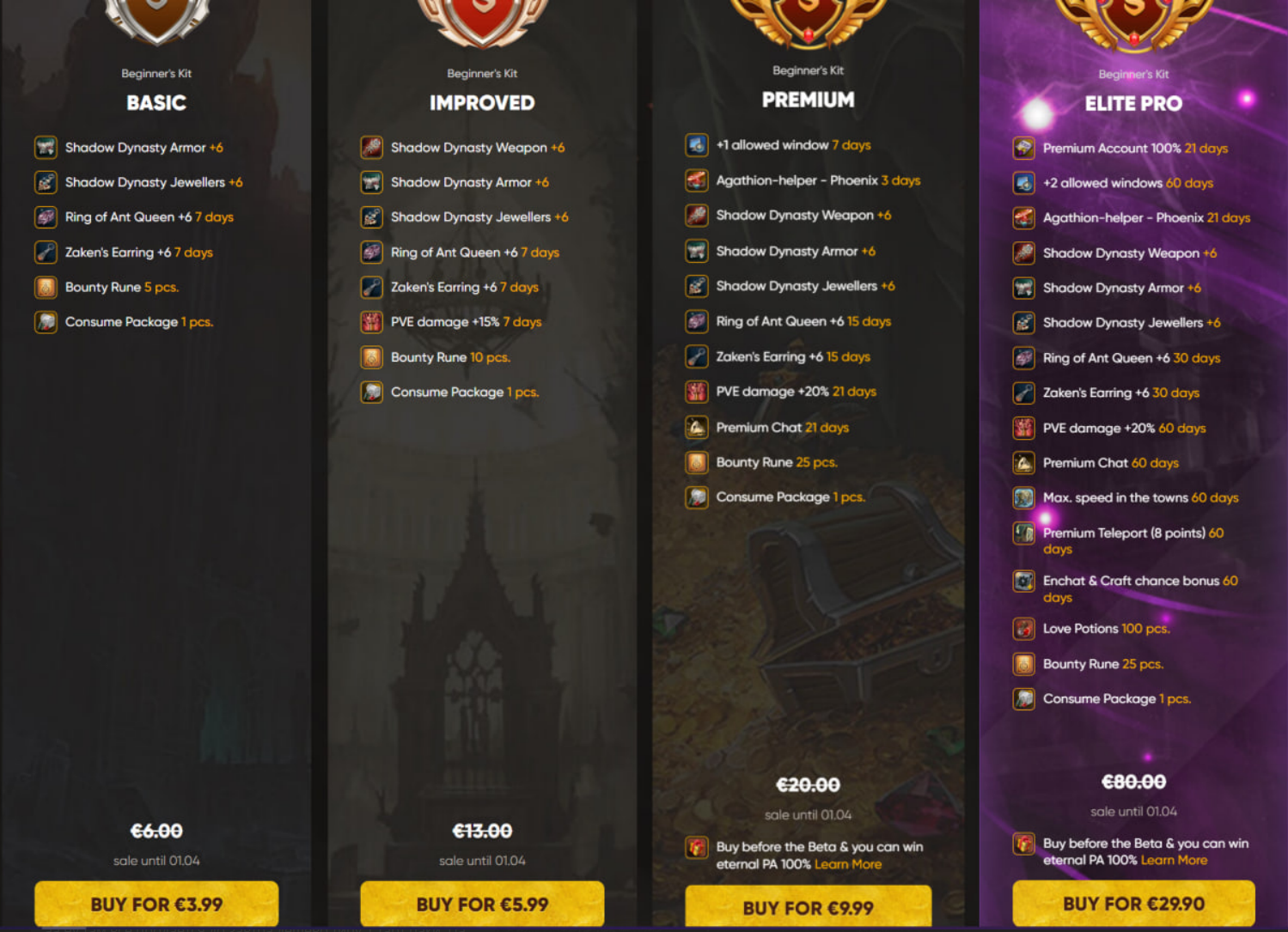Click Premium Account 100% icon in Elite Pro

coord(1023,148)
